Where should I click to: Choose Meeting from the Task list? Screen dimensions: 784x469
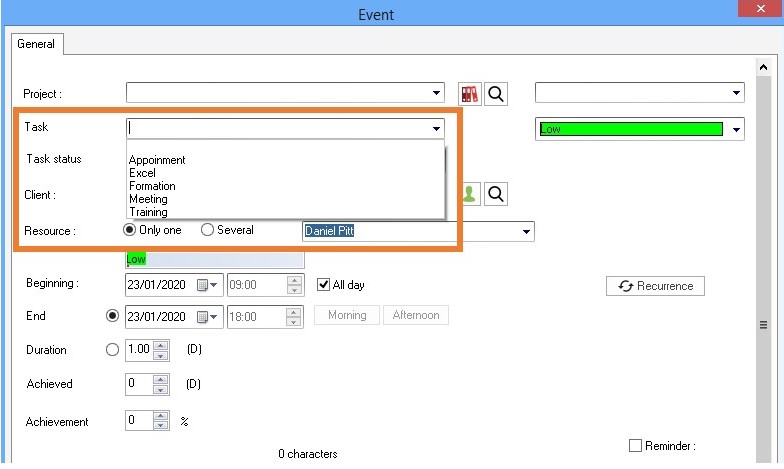148,199
